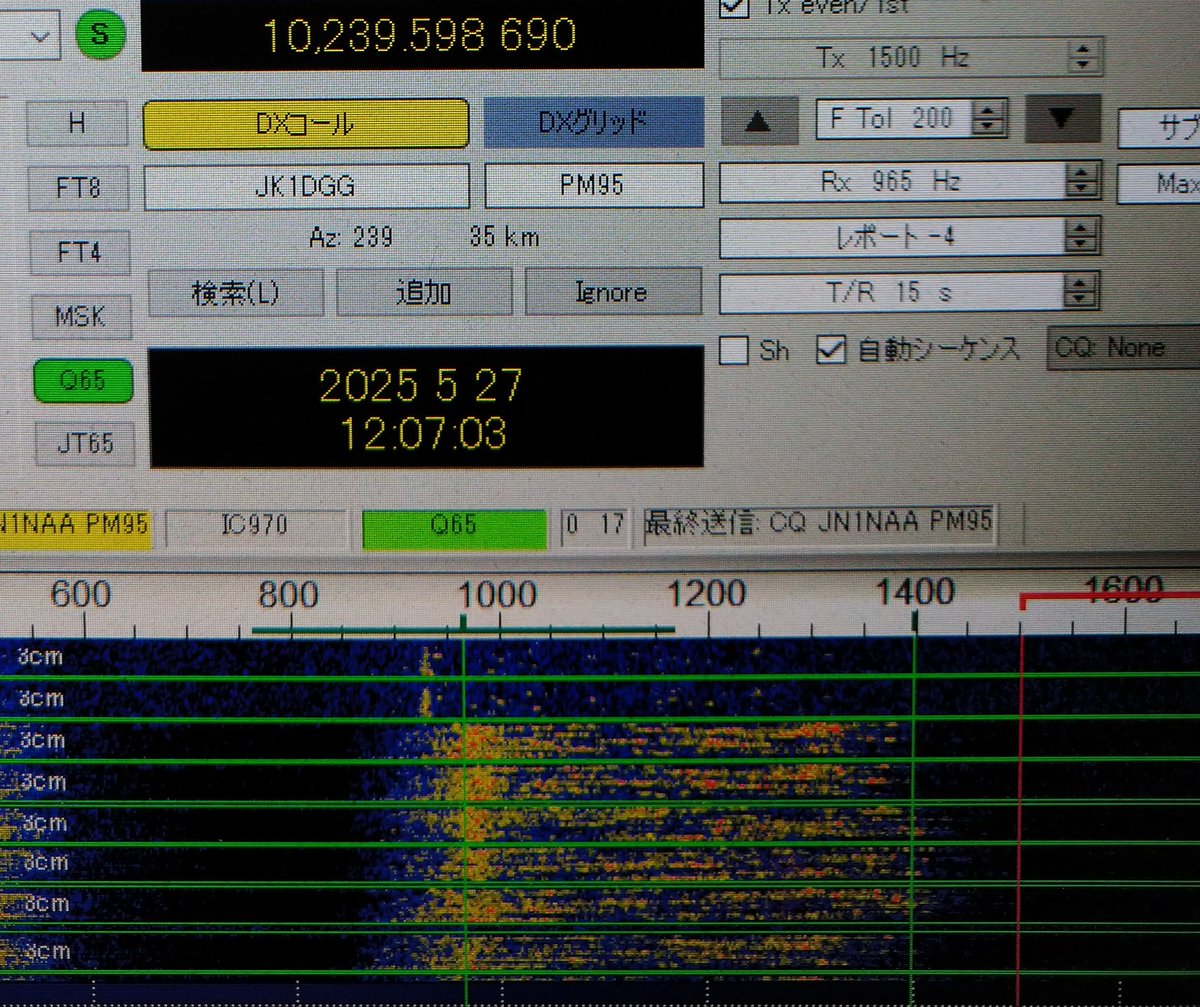This screenshot has width=1200, height=1007.
Task: Click the Rx 965 Hz value field
Action: [x=894, y=181]
